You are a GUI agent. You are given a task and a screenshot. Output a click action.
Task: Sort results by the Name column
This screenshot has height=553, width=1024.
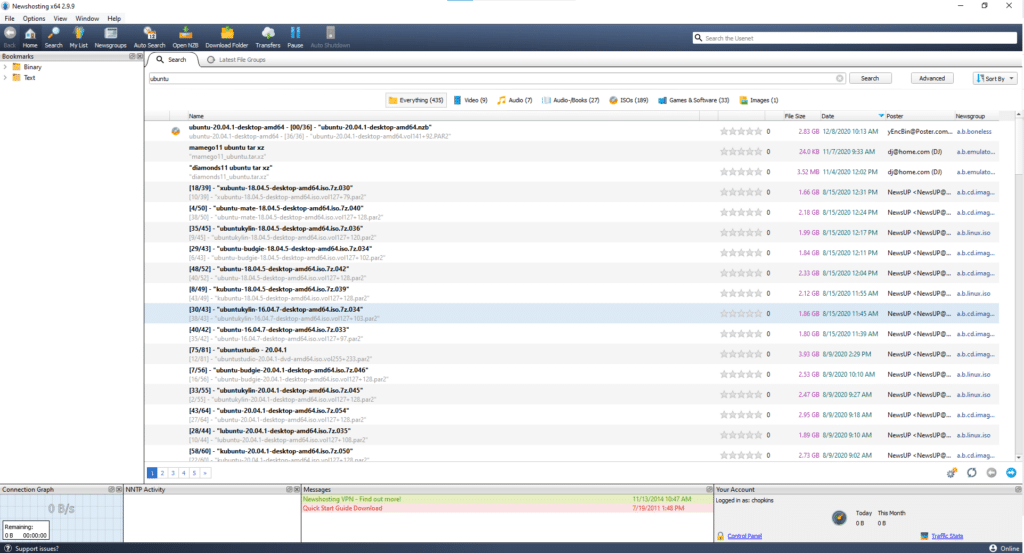click(443, 116)
